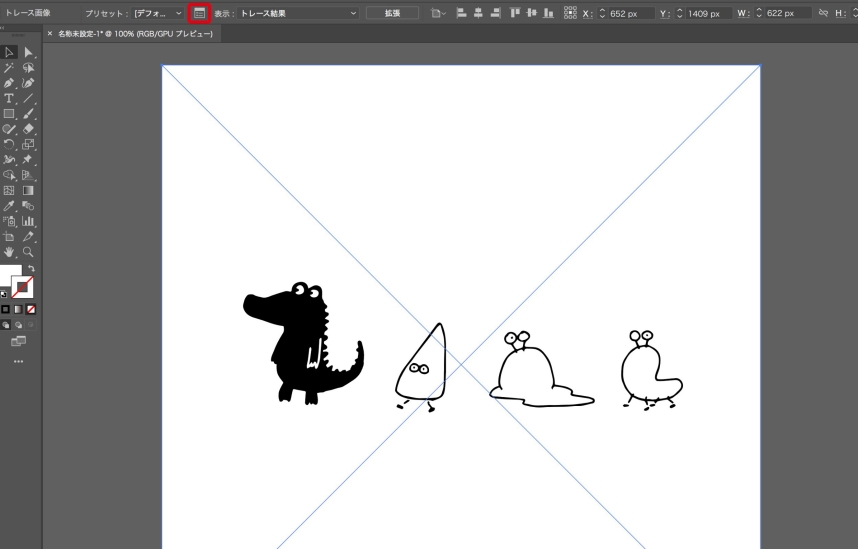
Task: Click the horizontal align left icon
Action: 462,13
